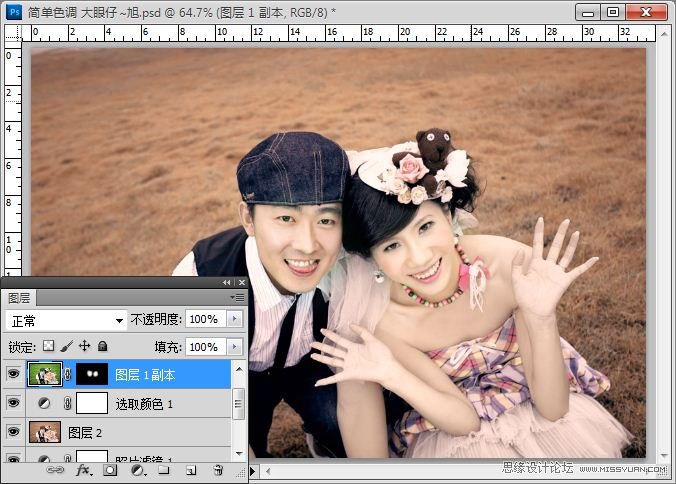
Task: Maximize the document window
Action: pos(613,12)
